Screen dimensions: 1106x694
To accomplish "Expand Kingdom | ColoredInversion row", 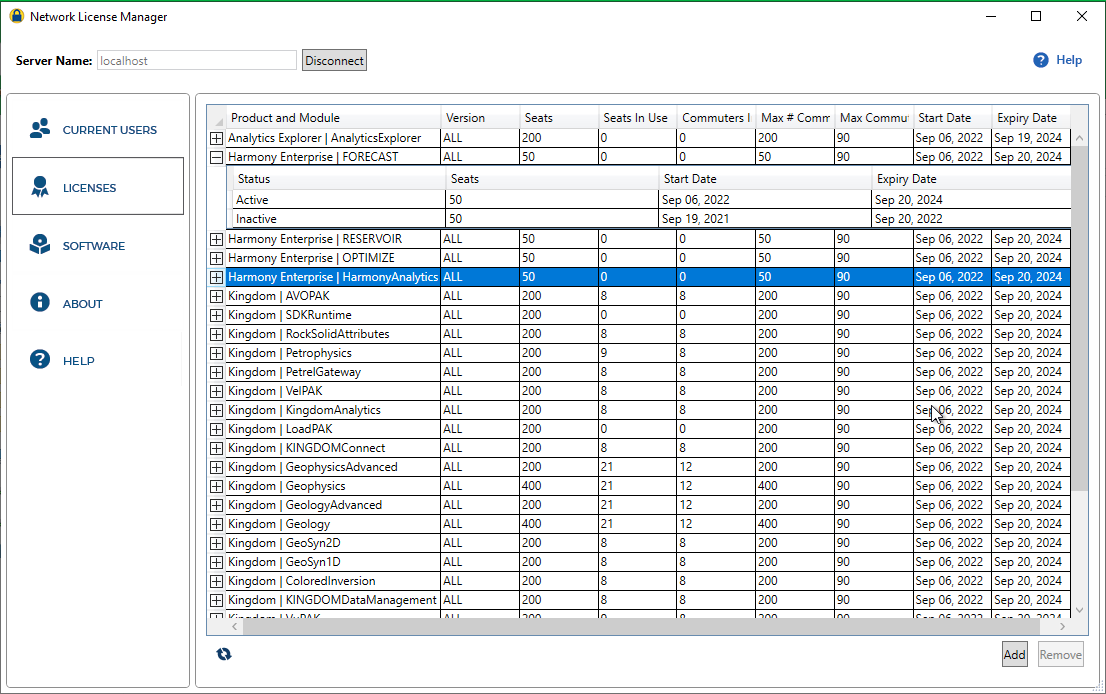I will tap(217, 582).
